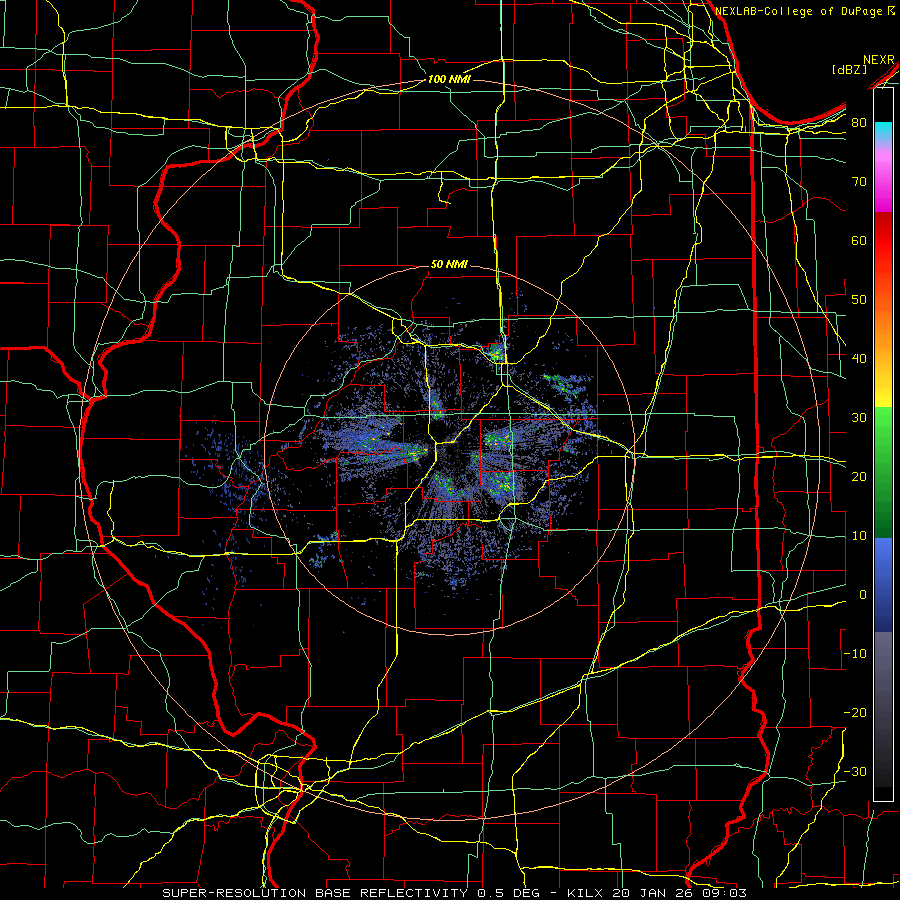Click the 80 value on the dBZ scale
Viewport: 900px width, 900px height.
pyautogui.click(x=859, y=123)
